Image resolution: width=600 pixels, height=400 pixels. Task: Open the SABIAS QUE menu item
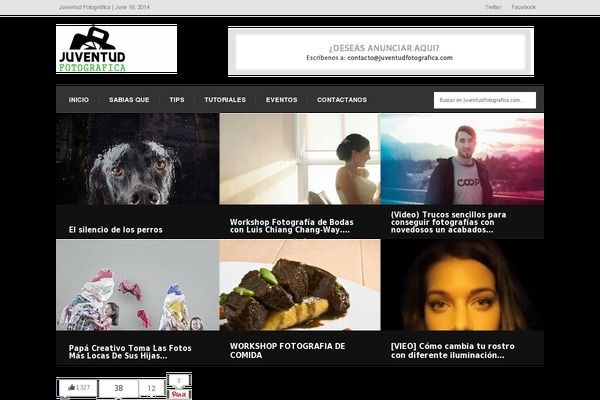(129, 100)
